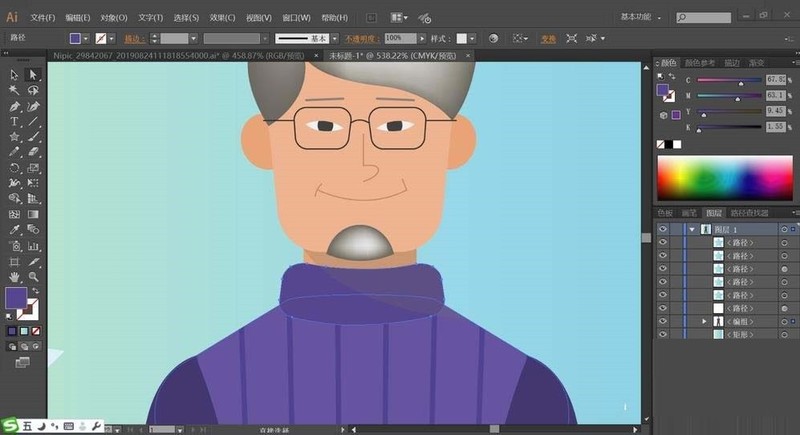Toggle visibility of the 编组 sublayer
Viewport: 800px width, 435px height.
click(x=663, y=321)
